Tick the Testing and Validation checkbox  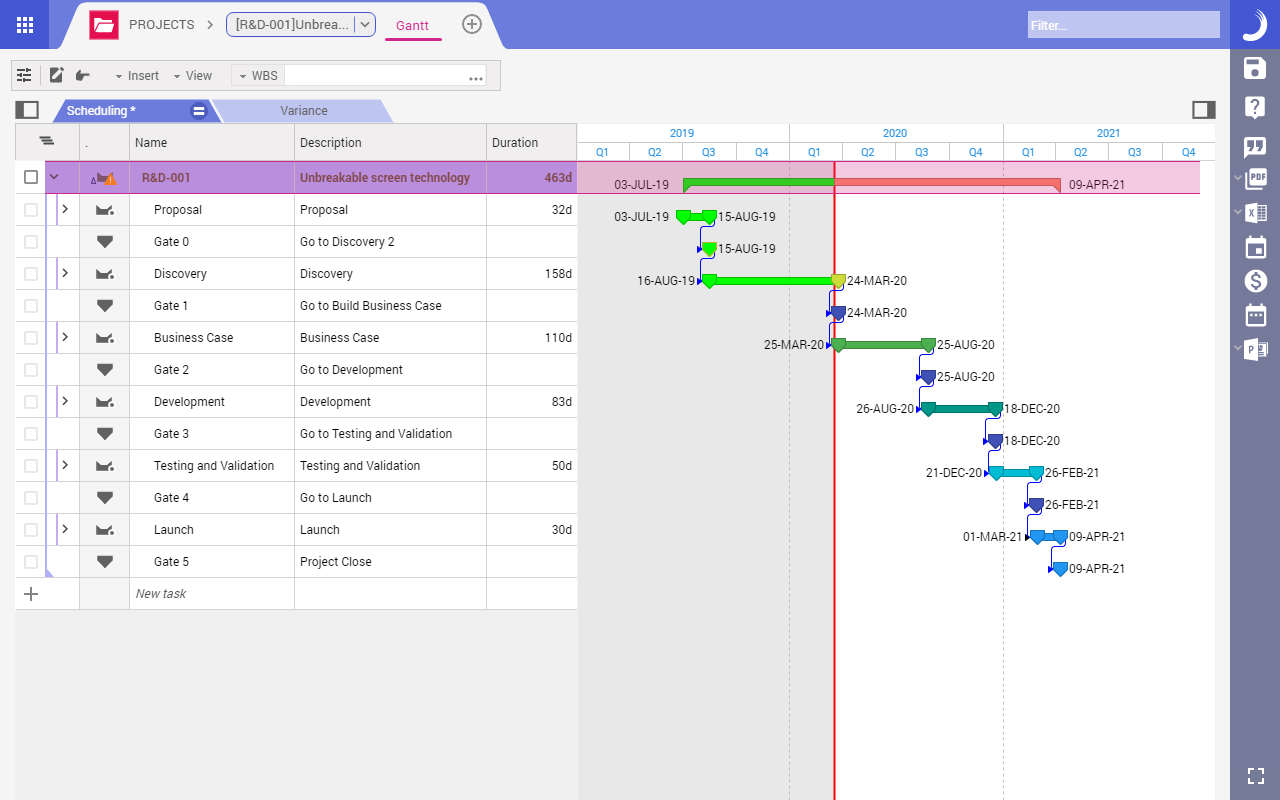coord(31,466)
